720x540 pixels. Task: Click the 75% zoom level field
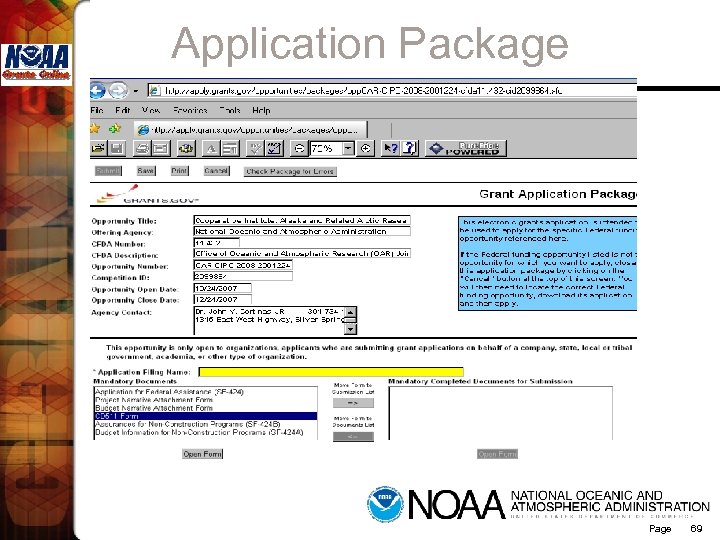pos(326,148)
